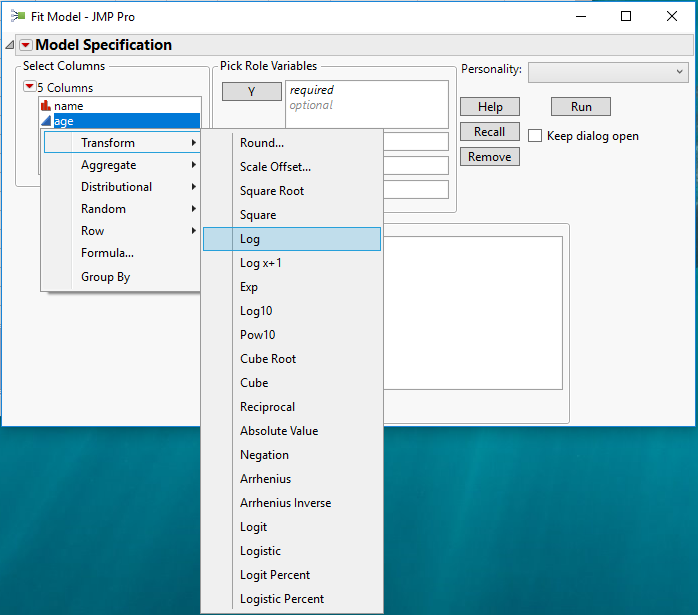Click the Random submenu arrow
Viewport: 698px width, 615px height.
[x=194, y=209]
